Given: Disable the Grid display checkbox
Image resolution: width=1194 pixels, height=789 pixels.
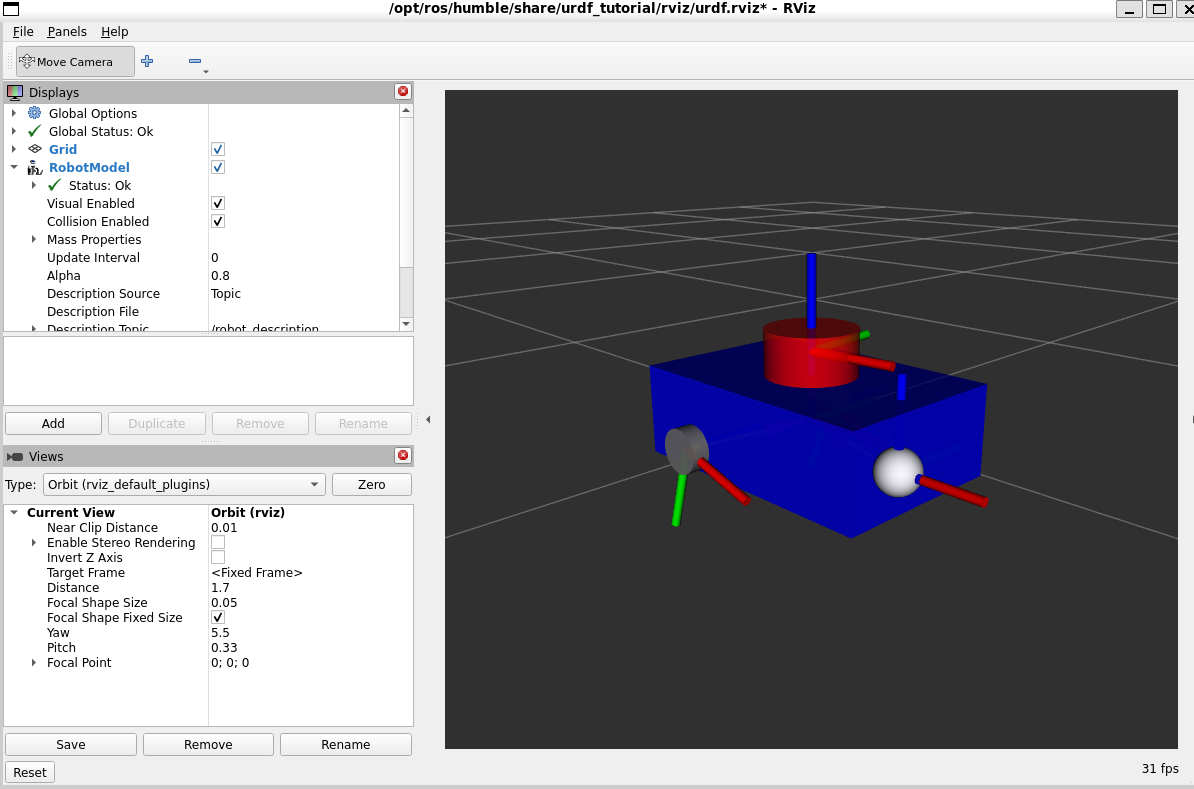Looking at the screenshot, I should coord(218,150).
